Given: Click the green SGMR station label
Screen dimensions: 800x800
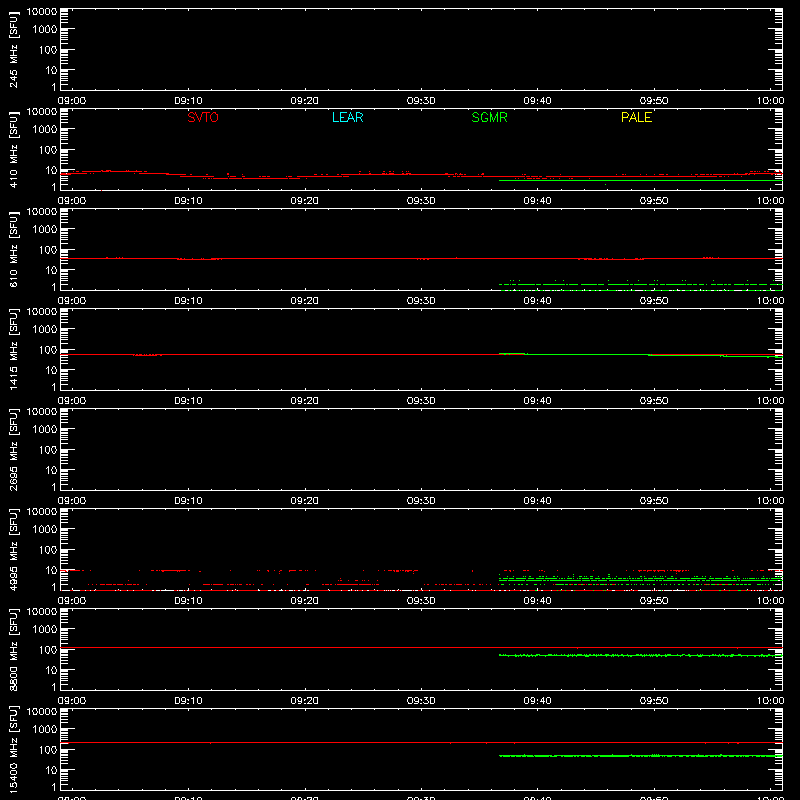Looking at the screenshot, I should [x=489, y=117].
